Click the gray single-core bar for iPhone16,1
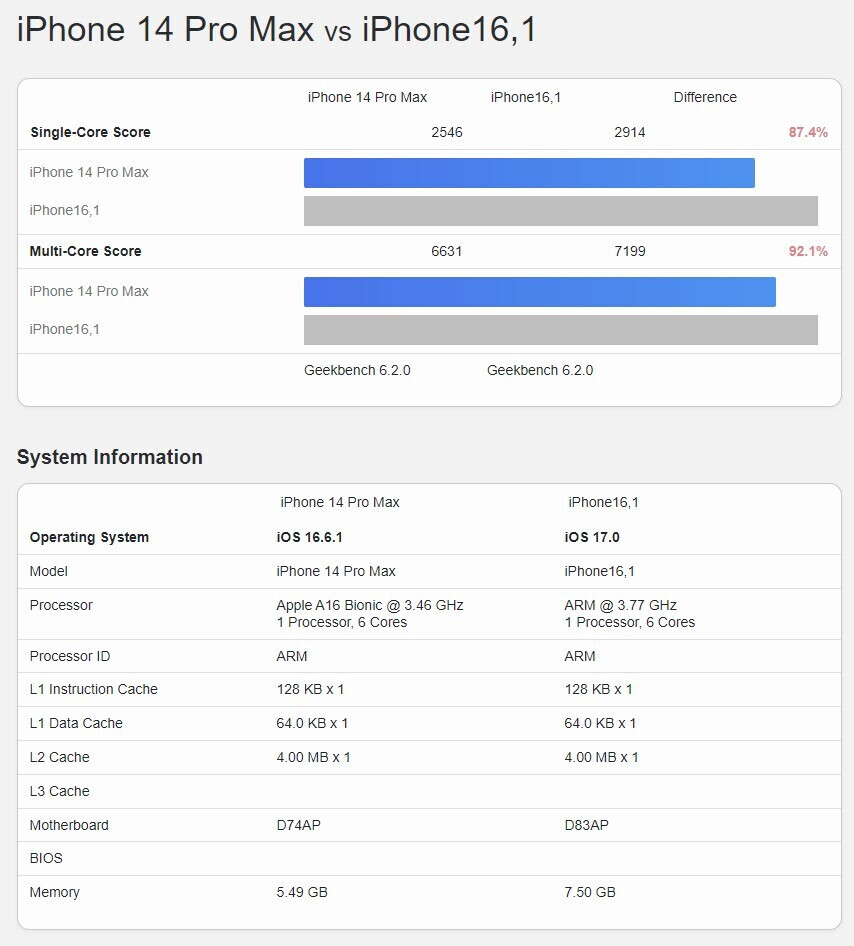 (561, 211)
